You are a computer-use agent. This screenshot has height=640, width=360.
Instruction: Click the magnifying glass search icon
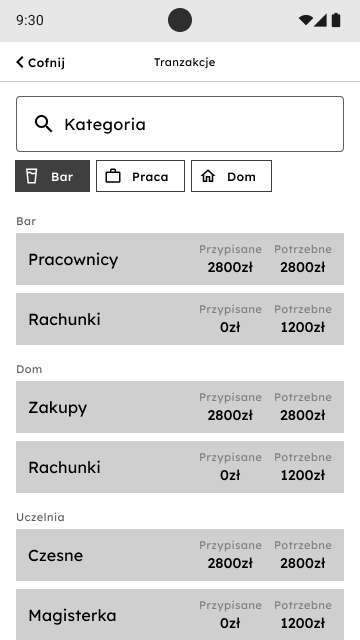point(43,124)
